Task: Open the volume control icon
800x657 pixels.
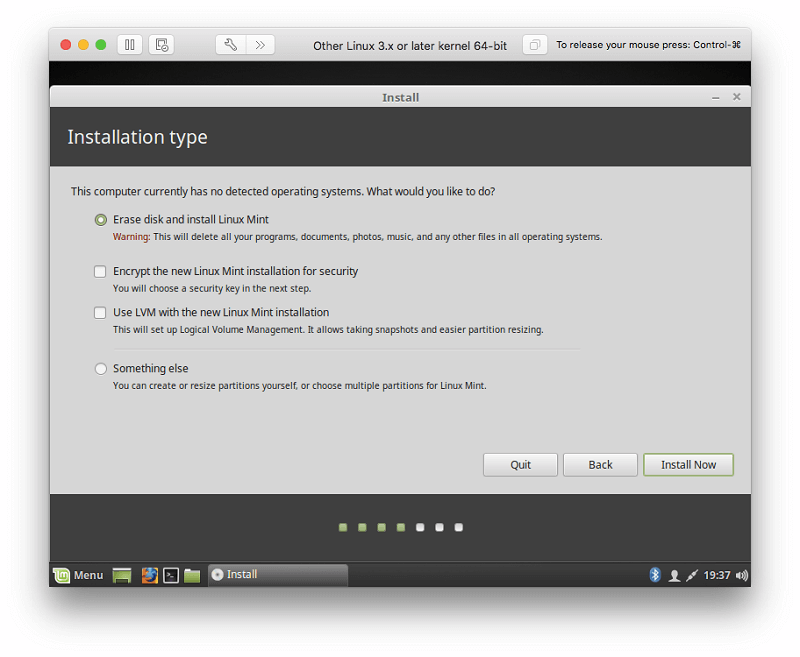Action: pyautogui.click(x=741, y=575)
